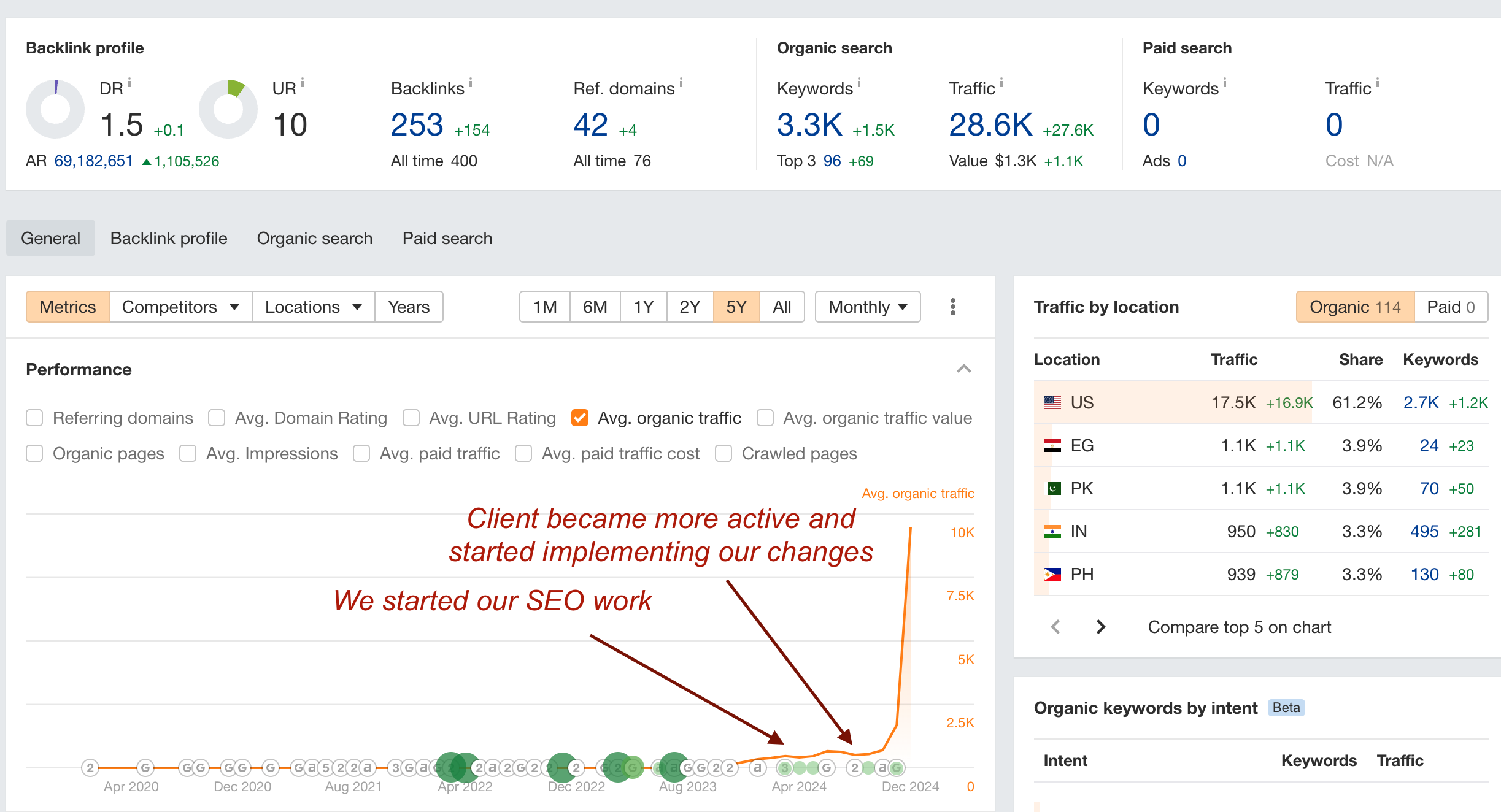Image resolution: width=1501 pixels, height=812 pixels.
Task: Click the Philippines flag icon
Action: pyautogui.click(x=1052, y=575)
